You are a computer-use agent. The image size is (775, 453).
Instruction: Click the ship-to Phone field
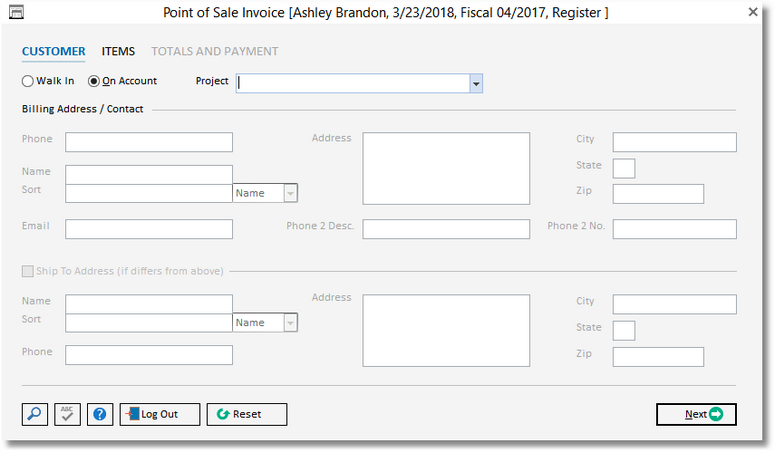(149, 355)
